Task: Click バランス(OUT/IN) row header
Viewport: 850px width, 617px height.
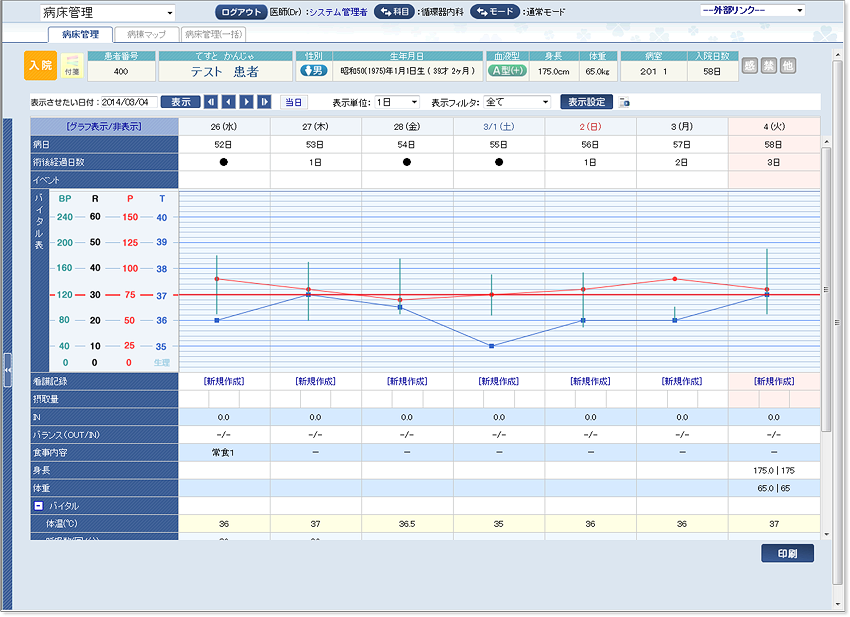Action: pyautogui.click(x=104, y=434)
